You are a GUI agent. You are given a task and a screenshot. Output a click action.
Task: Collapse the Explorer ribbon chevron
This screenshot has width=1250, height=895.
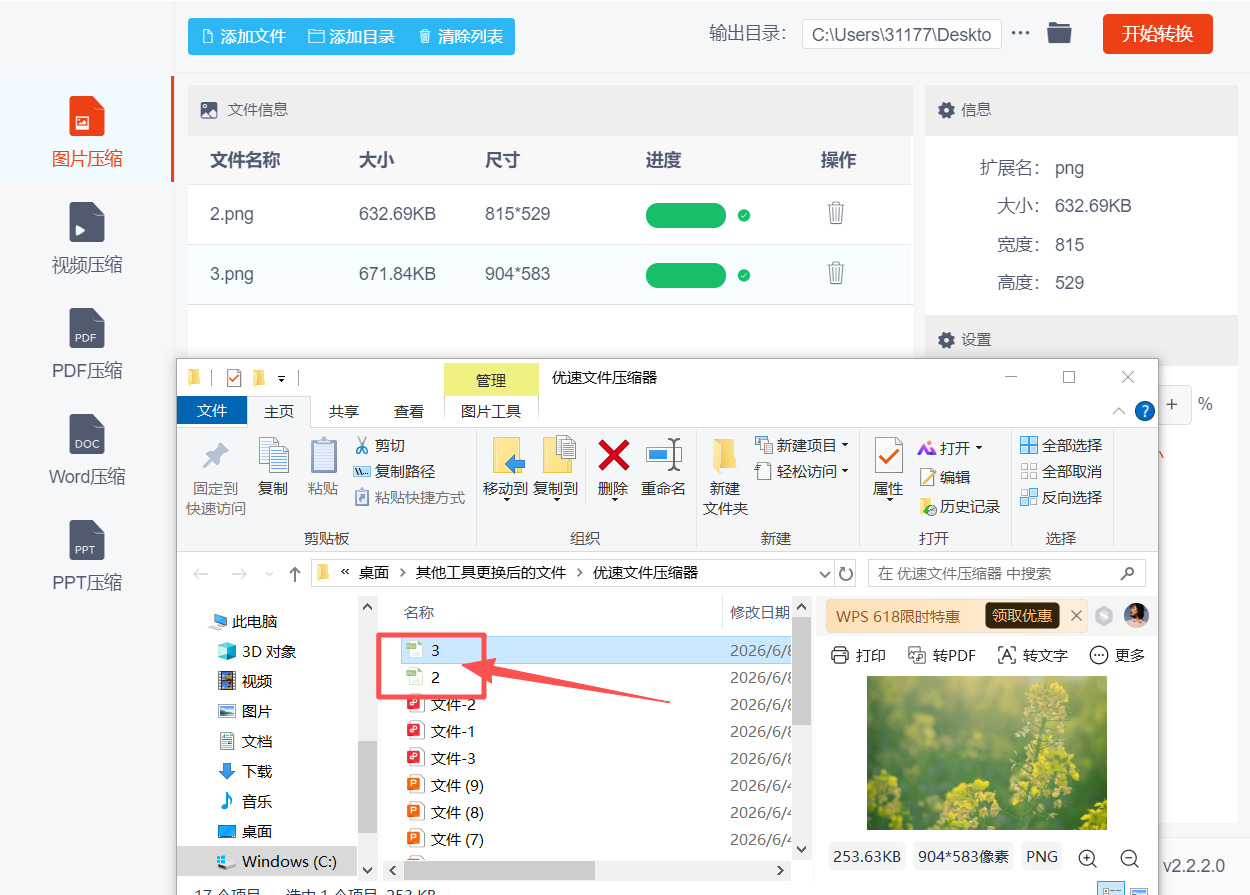(x=1119, y=410)
